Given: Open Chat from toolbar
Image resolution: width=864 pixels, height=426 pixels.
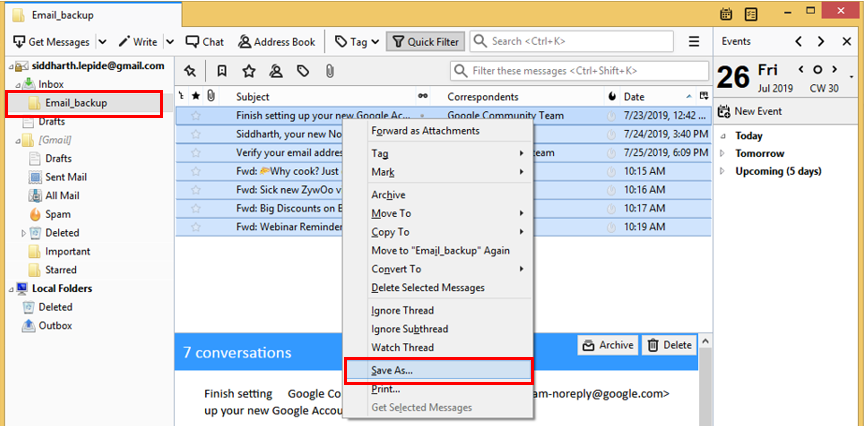Looking at the screenshot, I should coord(205,42).
